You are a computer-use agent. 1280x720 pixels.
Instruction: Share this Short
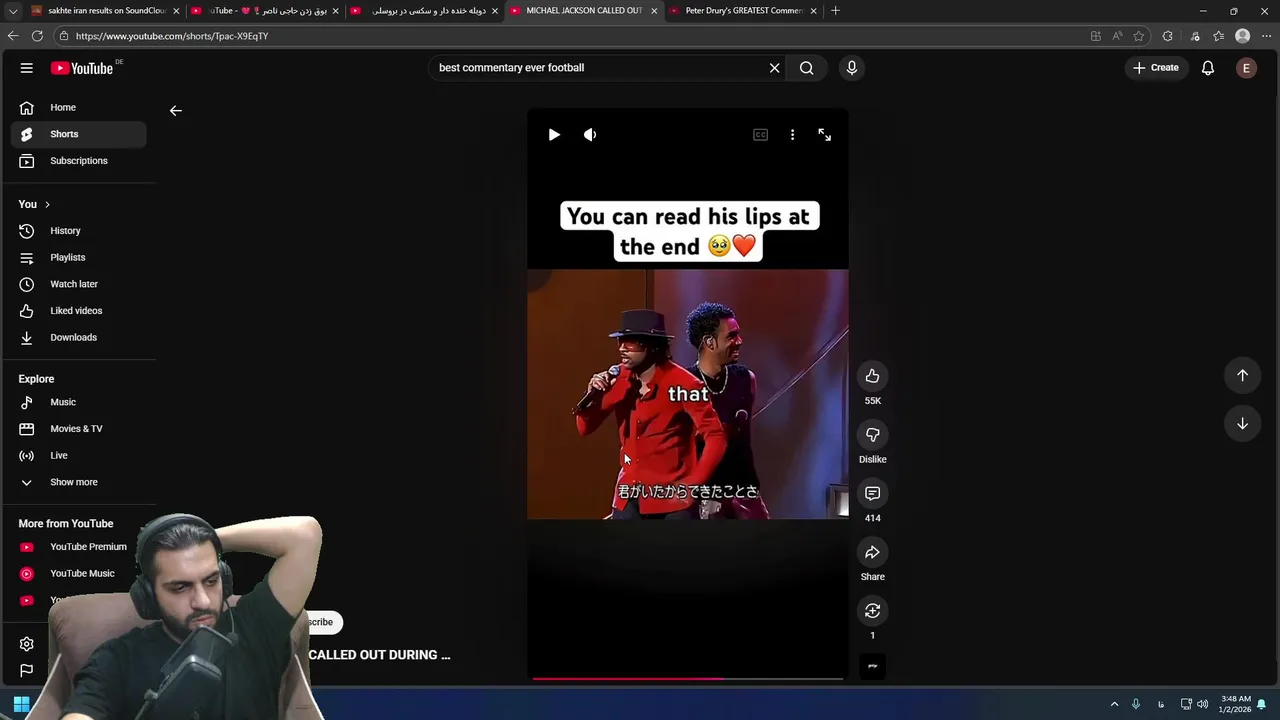pyautogui.click(x=872, y=553)
